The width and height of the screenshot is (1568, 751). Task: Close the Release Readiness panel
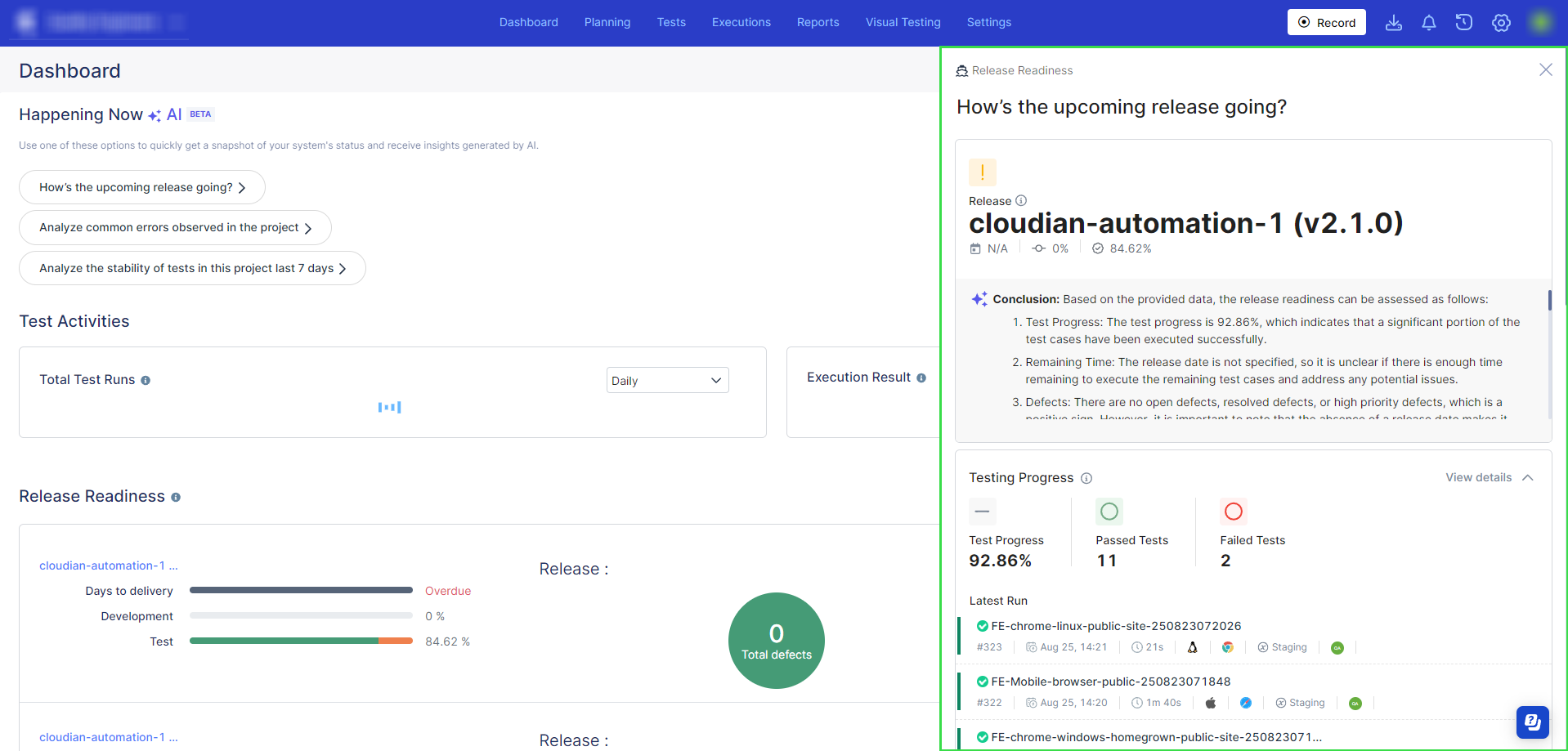point(1545,70)
